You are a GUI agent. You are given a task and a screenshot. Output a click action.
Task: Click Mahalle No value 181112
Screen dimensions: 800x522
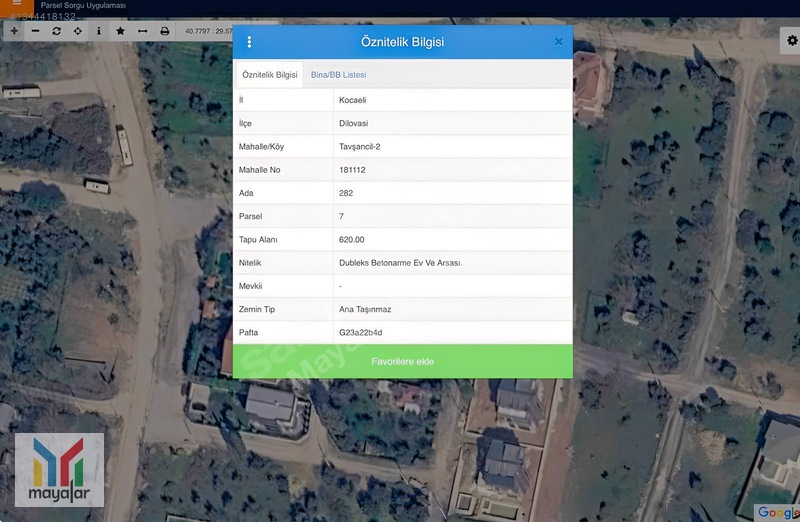pyautogui.click(x=352, y=170)
